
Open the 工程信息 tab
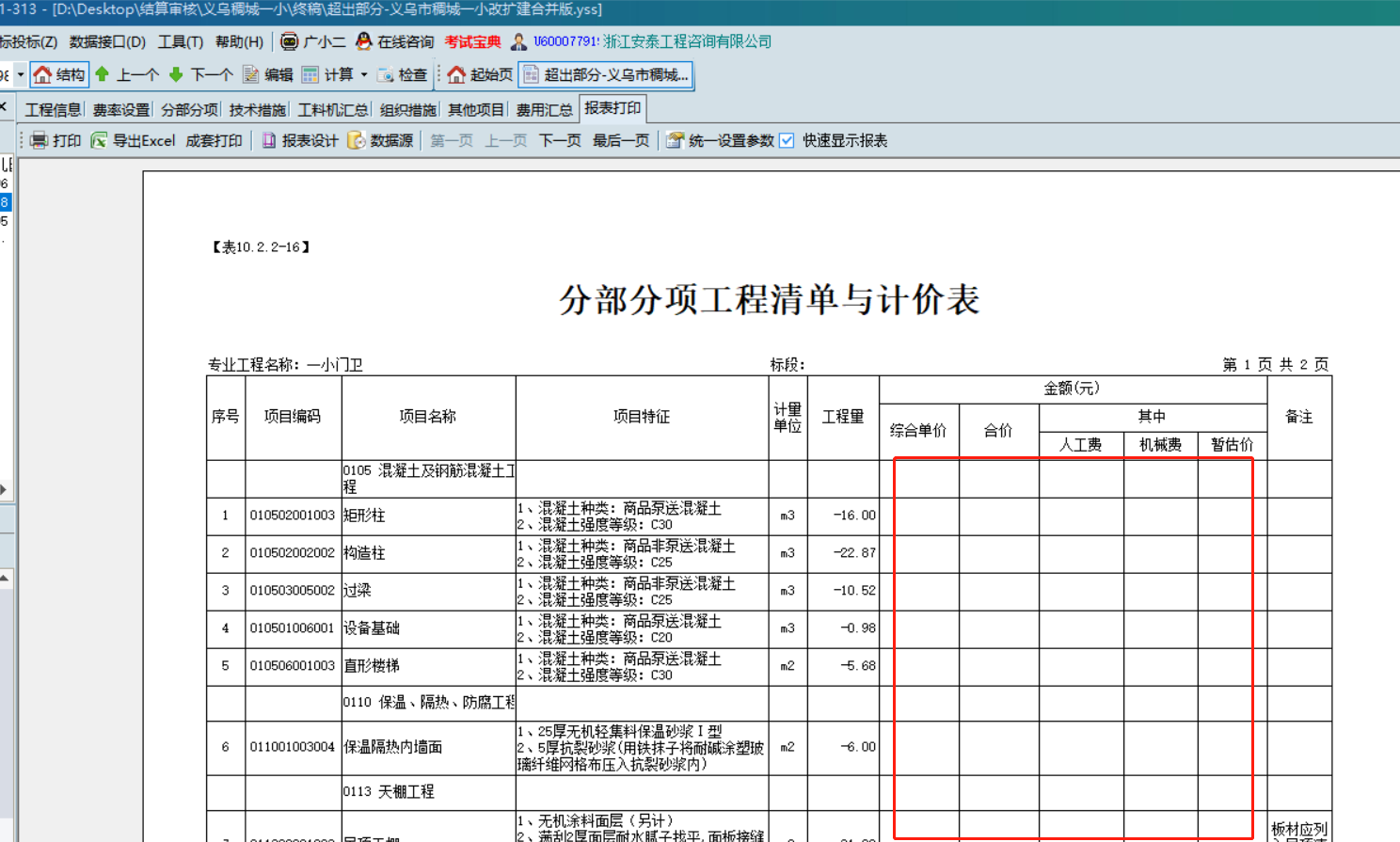point(53,110)
